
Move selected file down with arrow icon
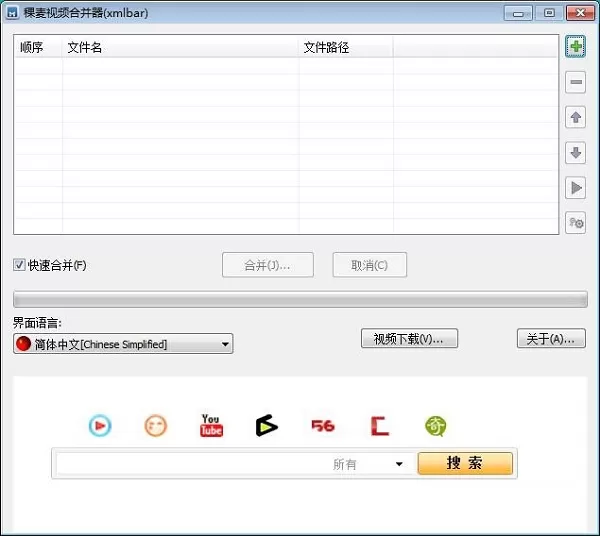576,153
